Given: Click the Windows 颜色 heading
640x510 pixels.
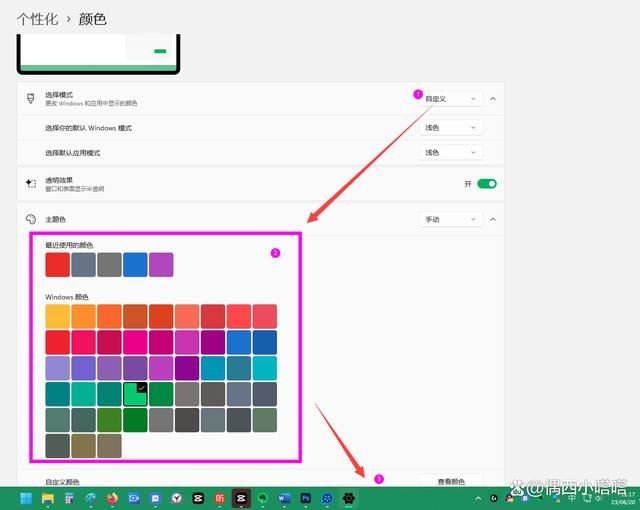Looking at the screenshot, I should (x=67, y=297).
